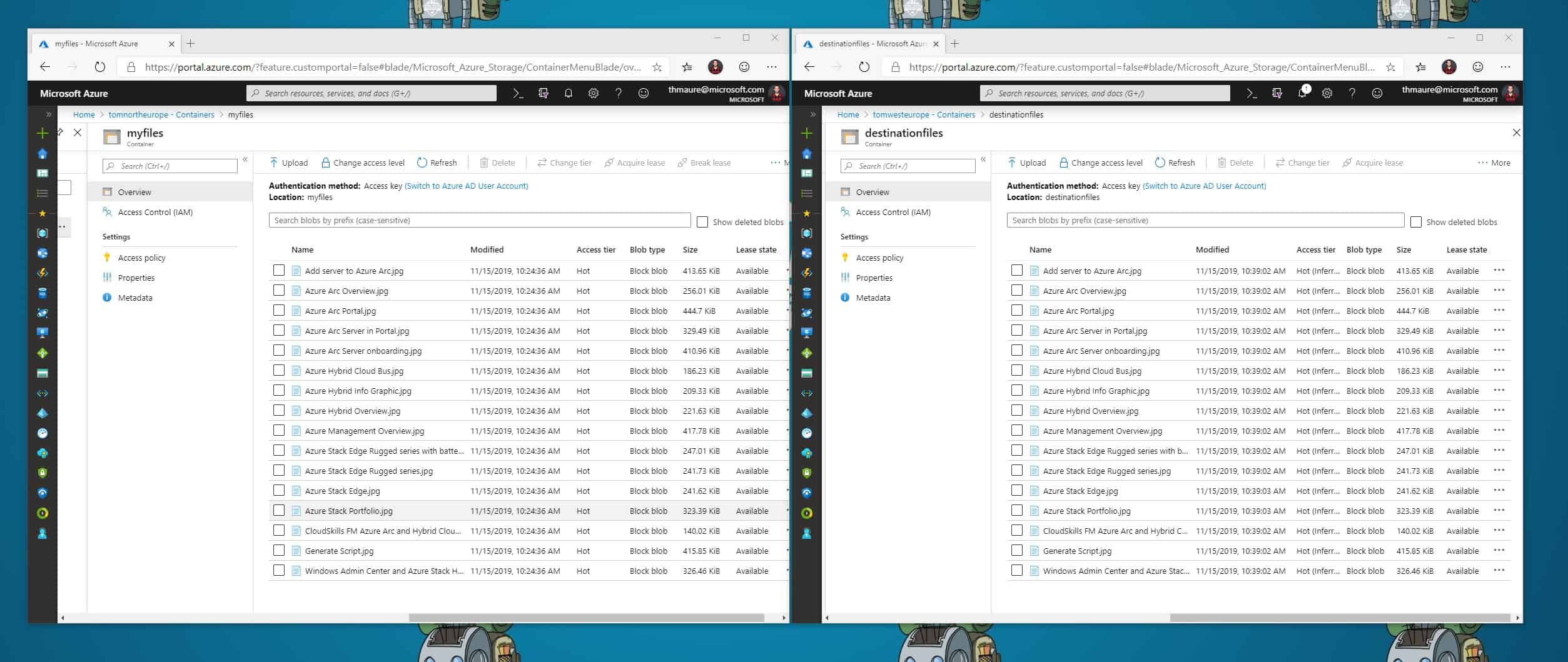Click browser back arrow in destinationfiles window
The image size is (1568, 662).
[809, 67]
